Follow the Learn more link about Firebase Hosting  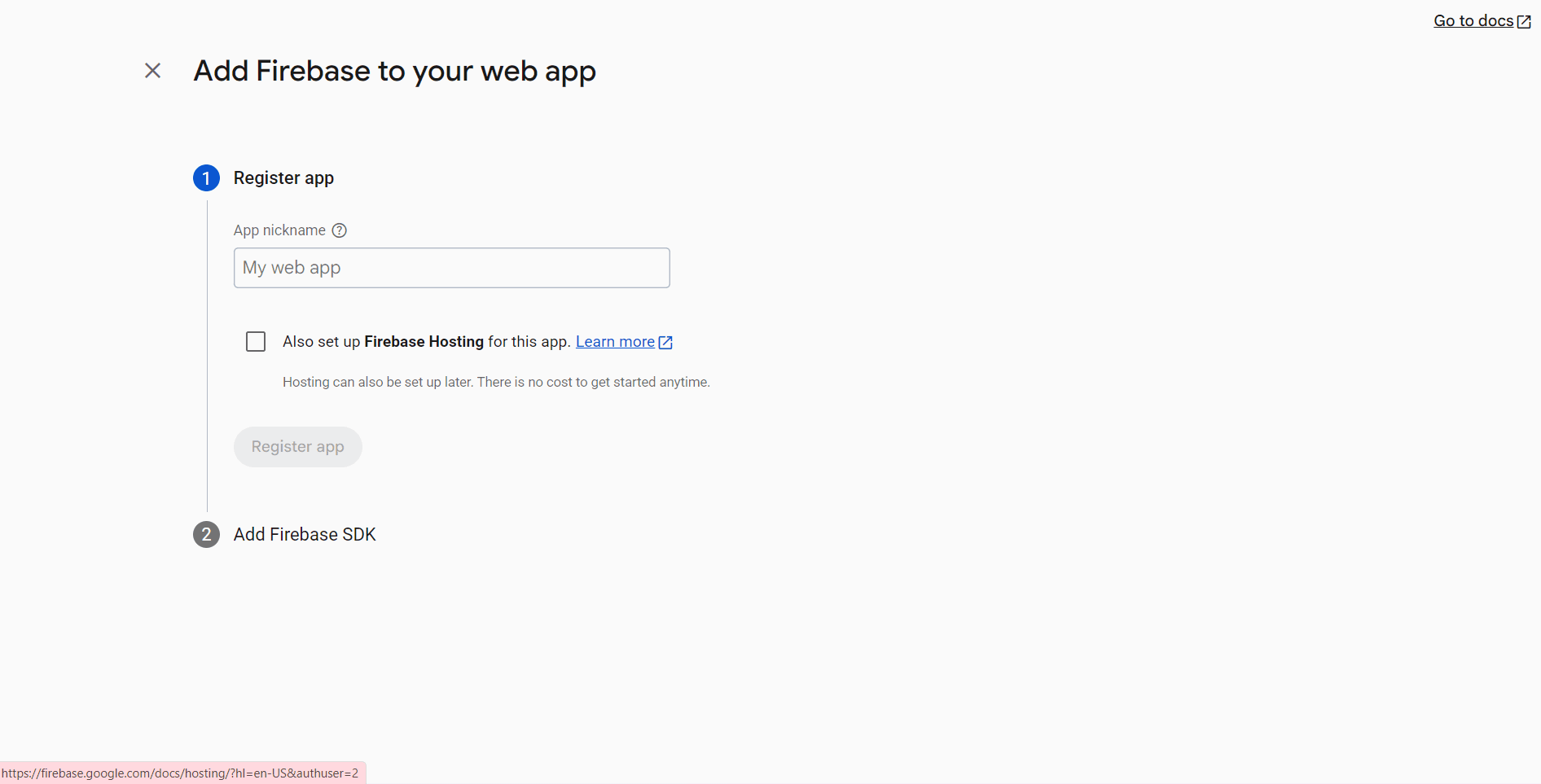tap(615, 341)
